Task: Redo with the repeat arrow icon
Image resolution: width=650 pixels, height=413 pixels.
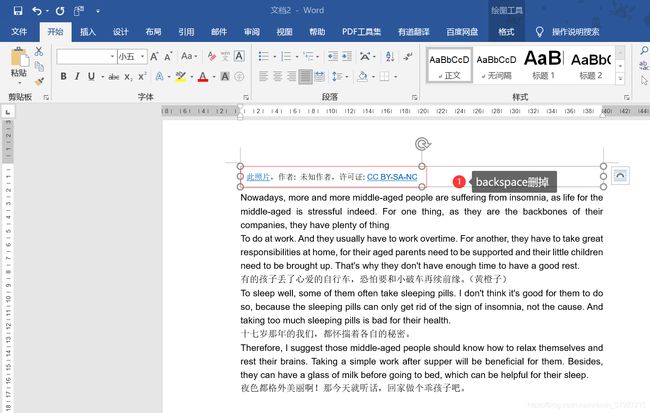Action: tap(60, 11)
